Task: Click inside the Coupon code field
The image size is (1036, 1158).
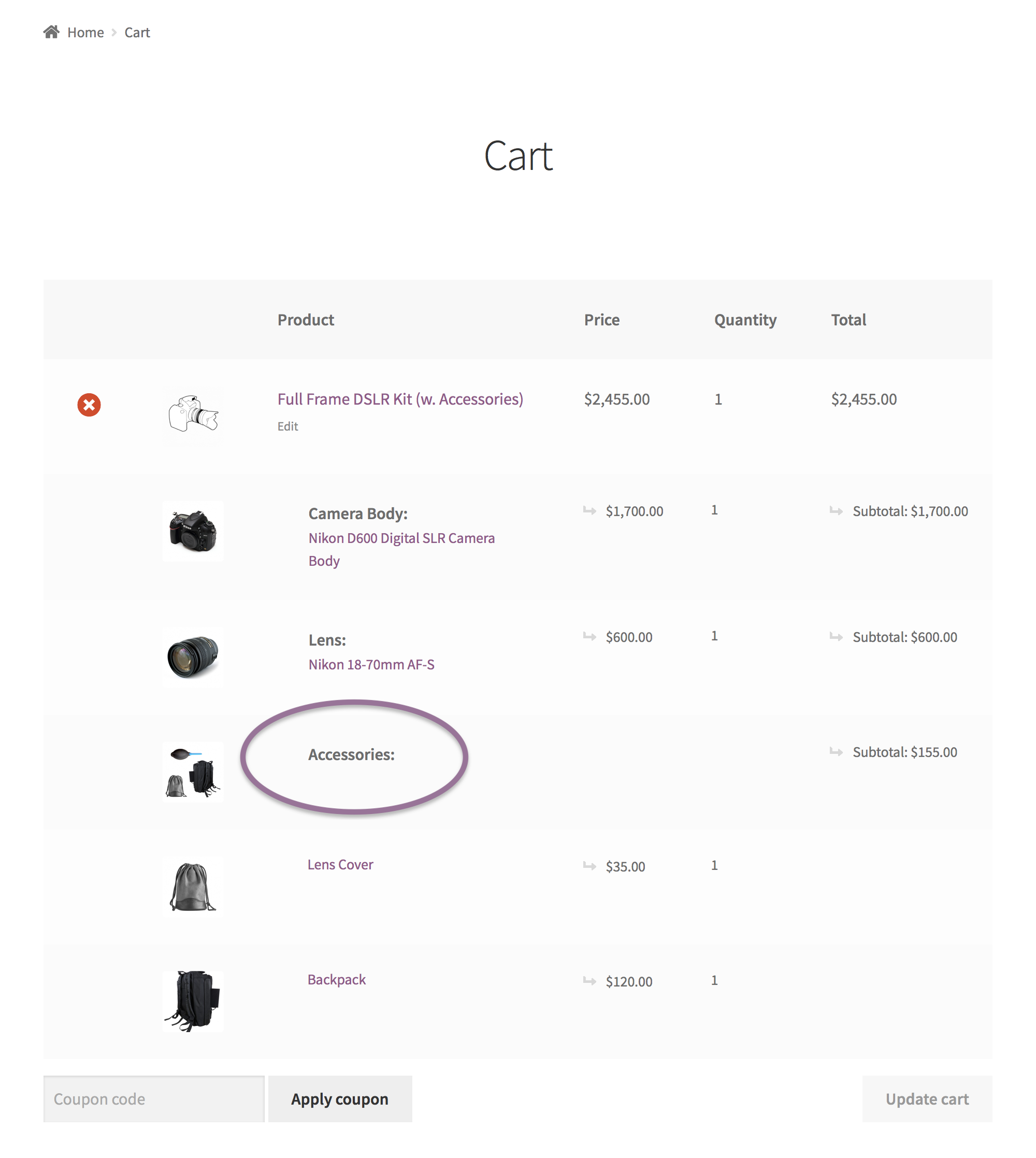Action: point(154,1098)
